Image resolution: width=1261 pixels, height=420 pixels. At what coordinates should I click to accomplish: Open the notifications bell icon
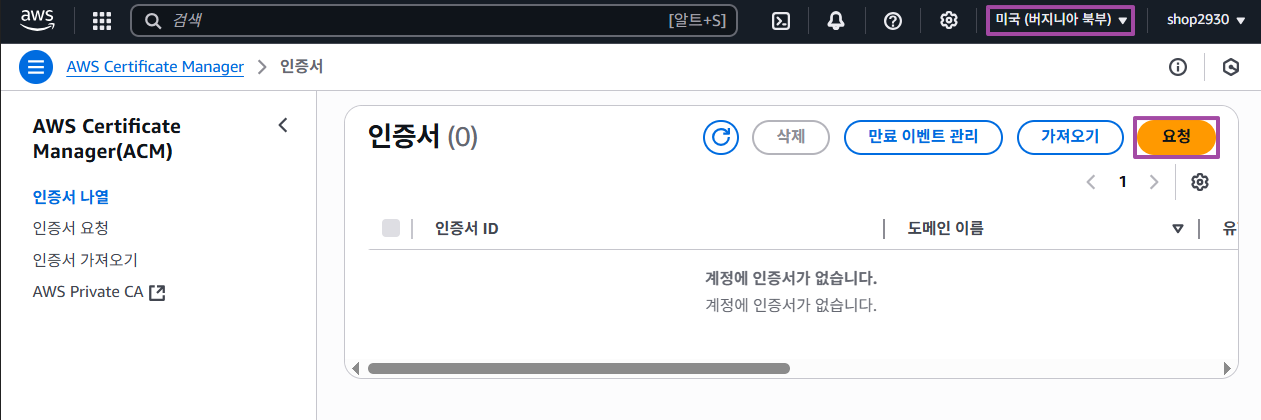tap(836, 21)
